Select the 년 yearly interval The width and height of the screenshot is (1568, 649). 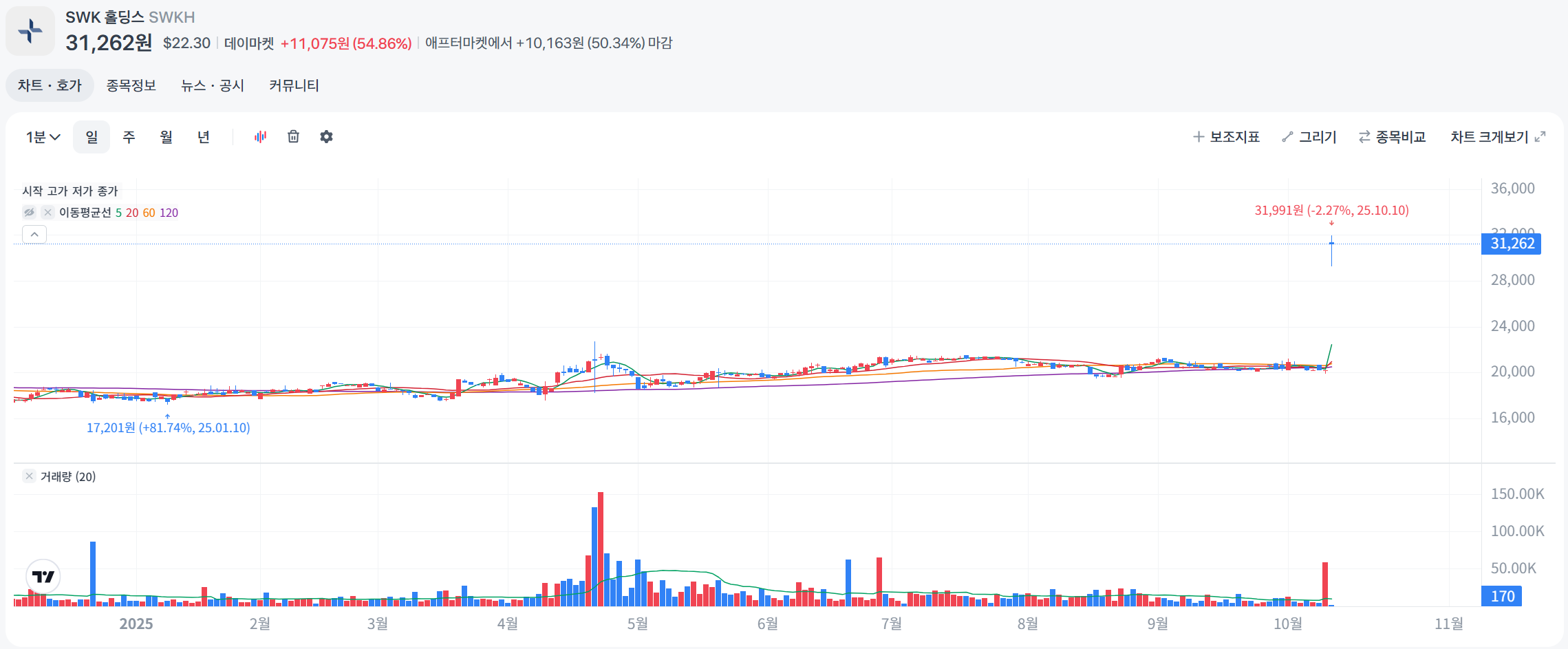[203, 137]
